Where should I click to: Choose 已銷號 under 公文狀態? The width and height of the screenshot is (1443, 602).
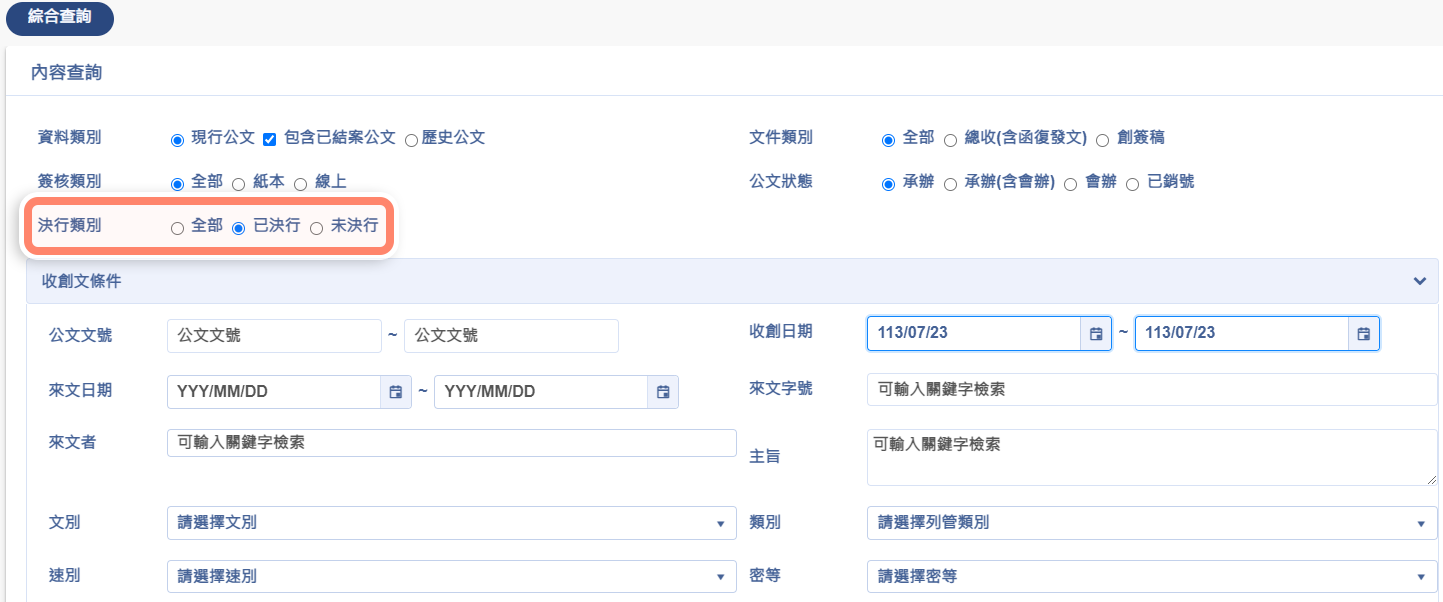pos(1132,184)
